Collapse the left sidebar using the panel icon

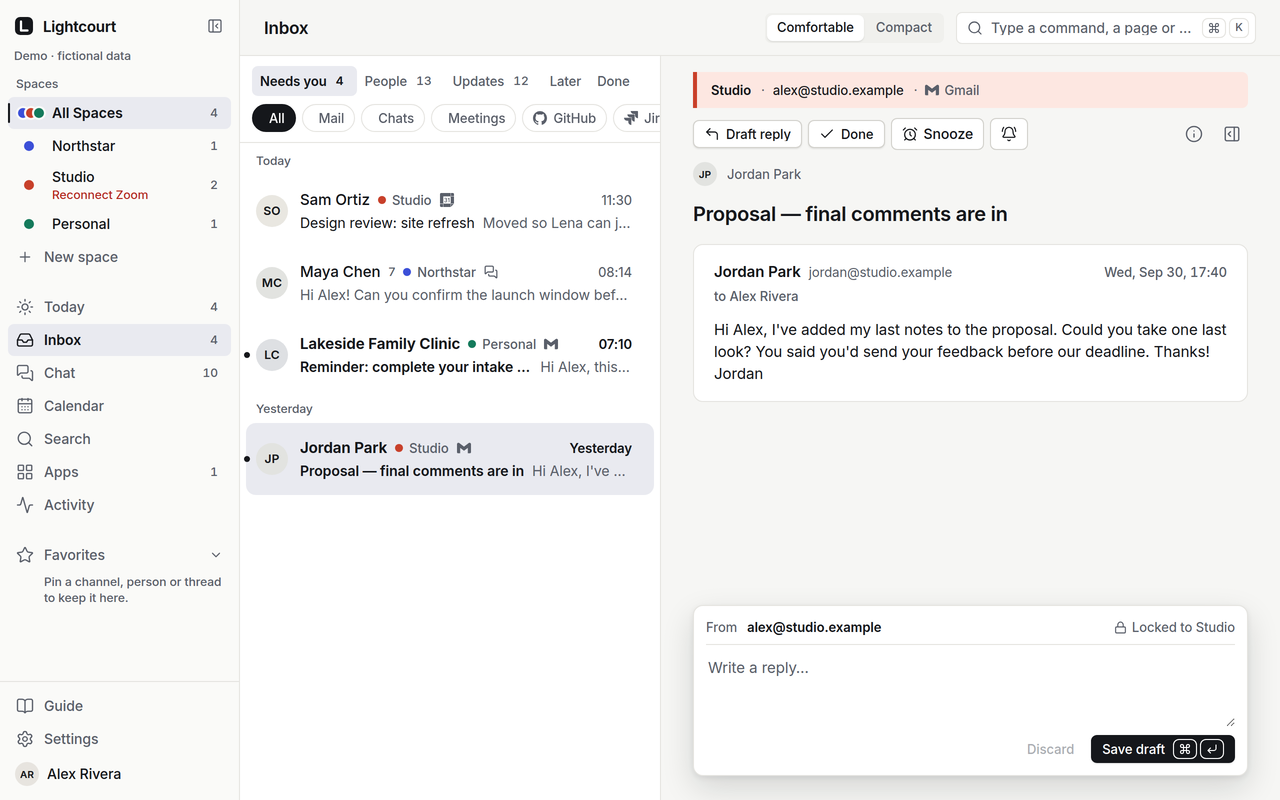tap(215, 26)
